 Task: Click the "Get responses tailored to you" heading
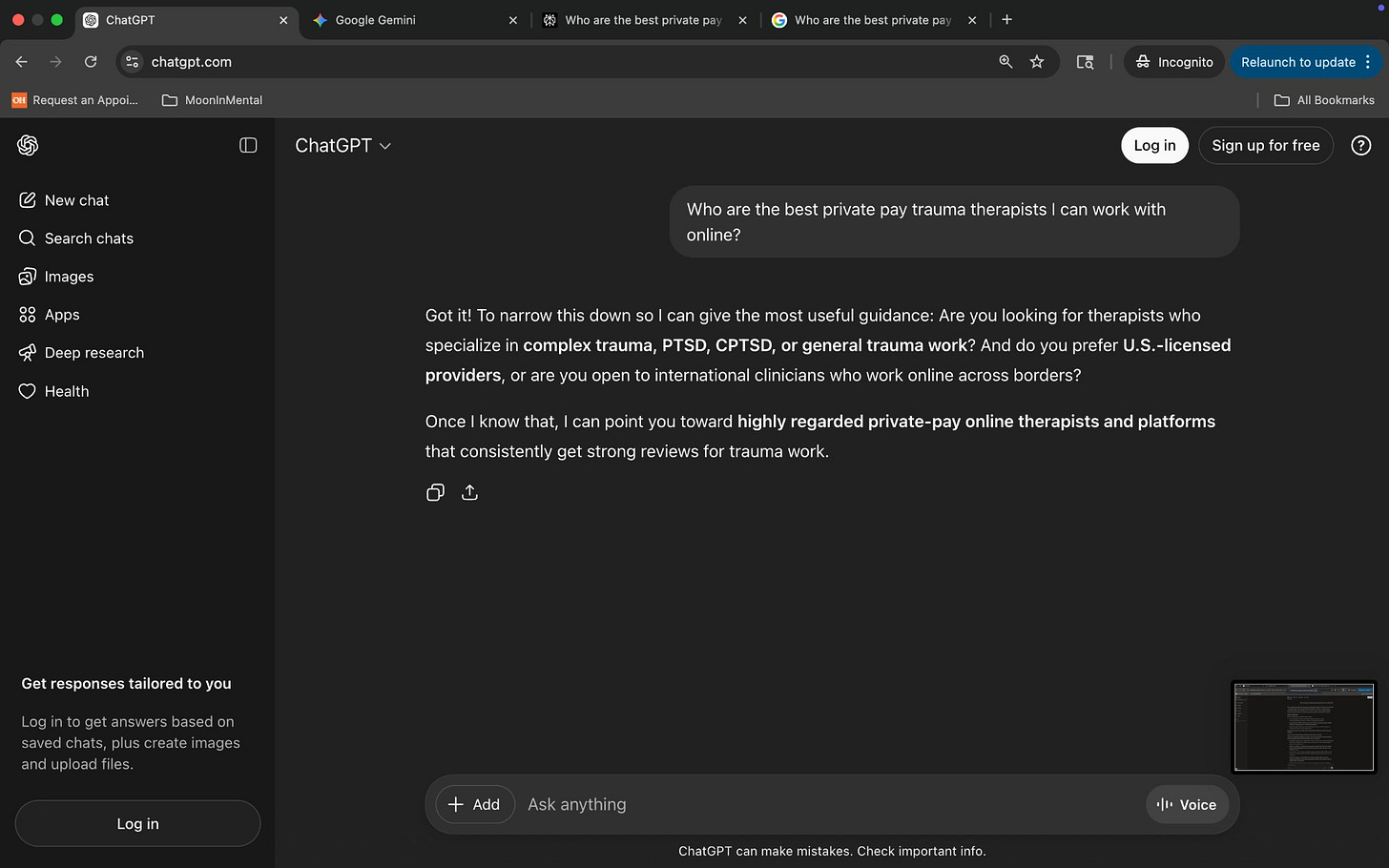tap(126, 684)
